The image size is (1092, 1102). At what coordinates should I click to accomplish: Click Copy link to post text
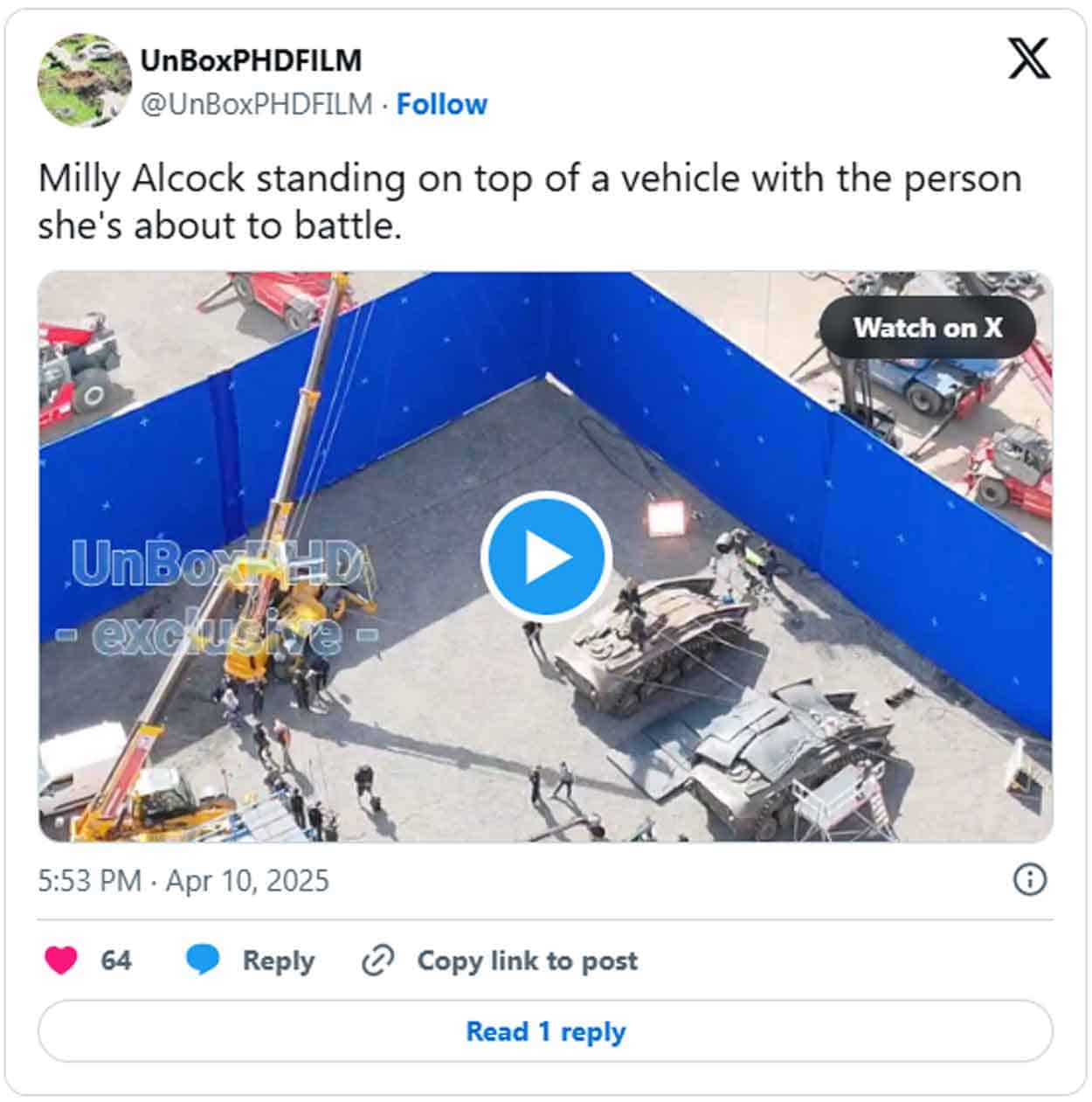[528, 960]
